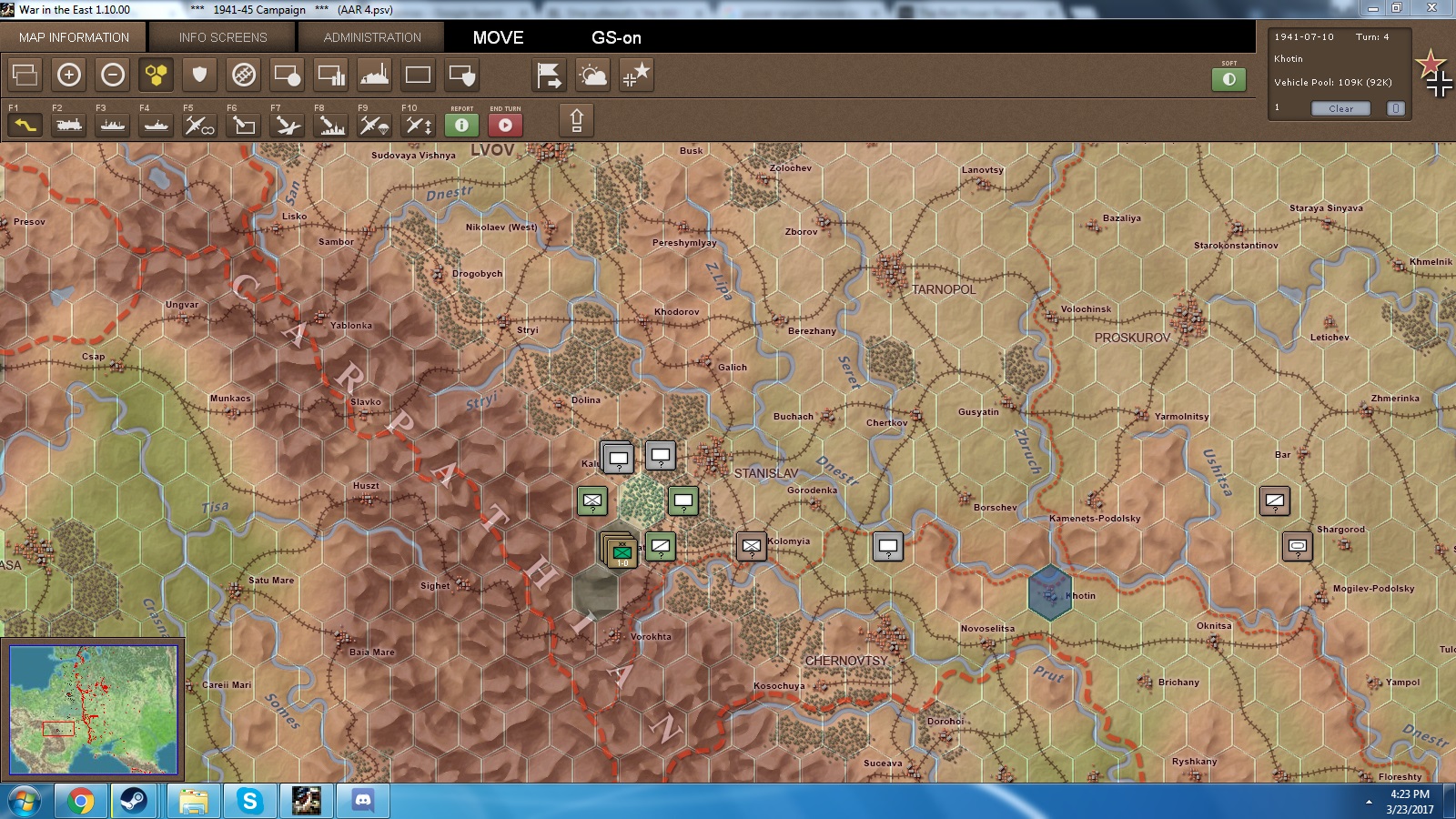Zoom out the map with minus icon
The width and height of the screenshot is (1456, 819).
tap(113, 75)
